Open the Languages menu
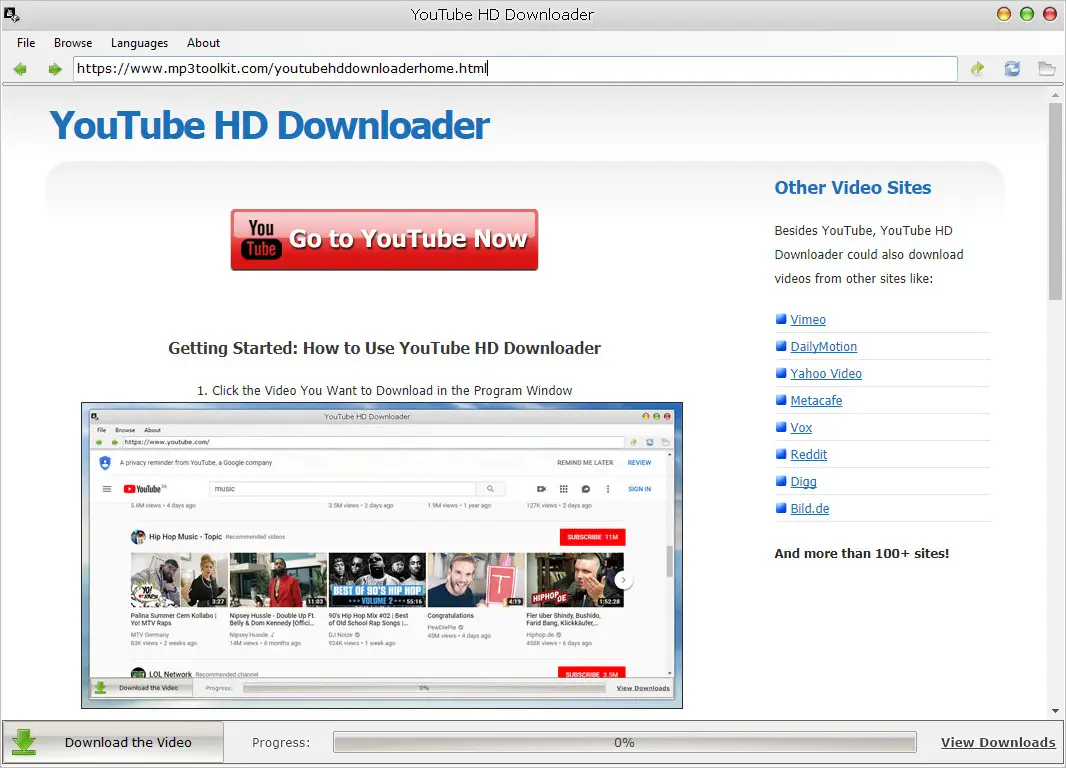 pos(139,43)
